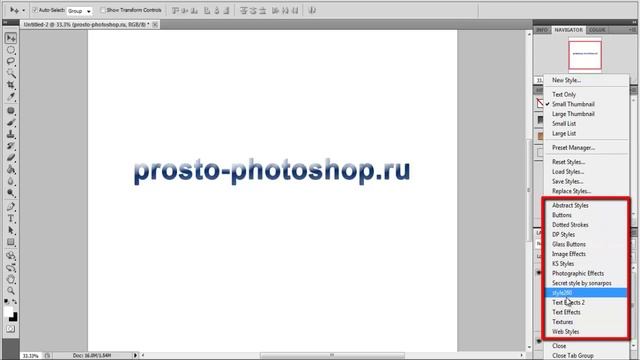Viewport: 640px width, 360px height.
Task: Select the Clone Stamp tool
Action: coord(11,134)
